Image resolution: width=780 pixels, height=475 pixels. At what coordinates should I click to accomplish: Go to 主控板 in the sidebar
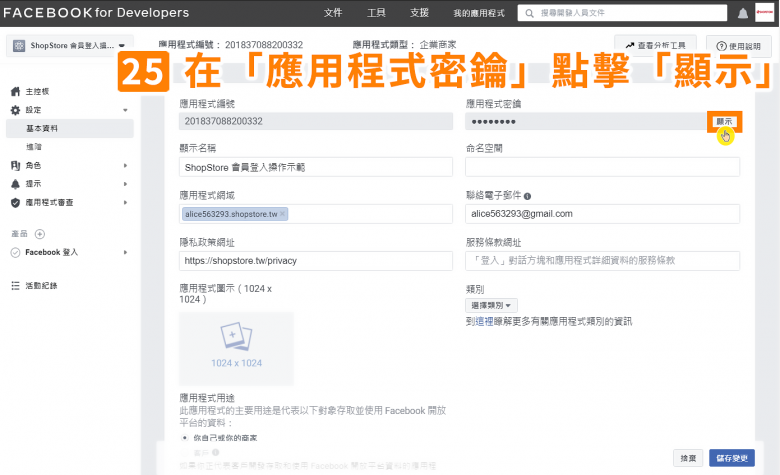tap(37, 92)
